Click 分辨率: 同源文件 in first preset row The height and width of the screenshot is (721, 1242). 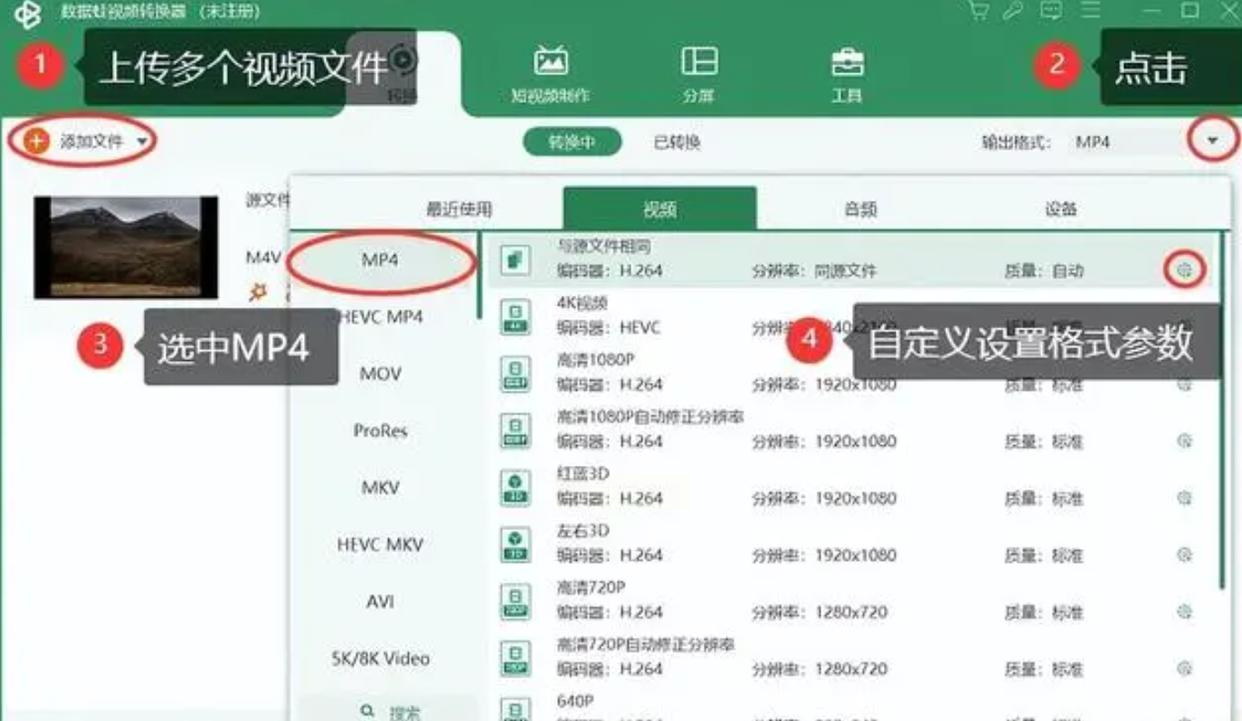814,270
